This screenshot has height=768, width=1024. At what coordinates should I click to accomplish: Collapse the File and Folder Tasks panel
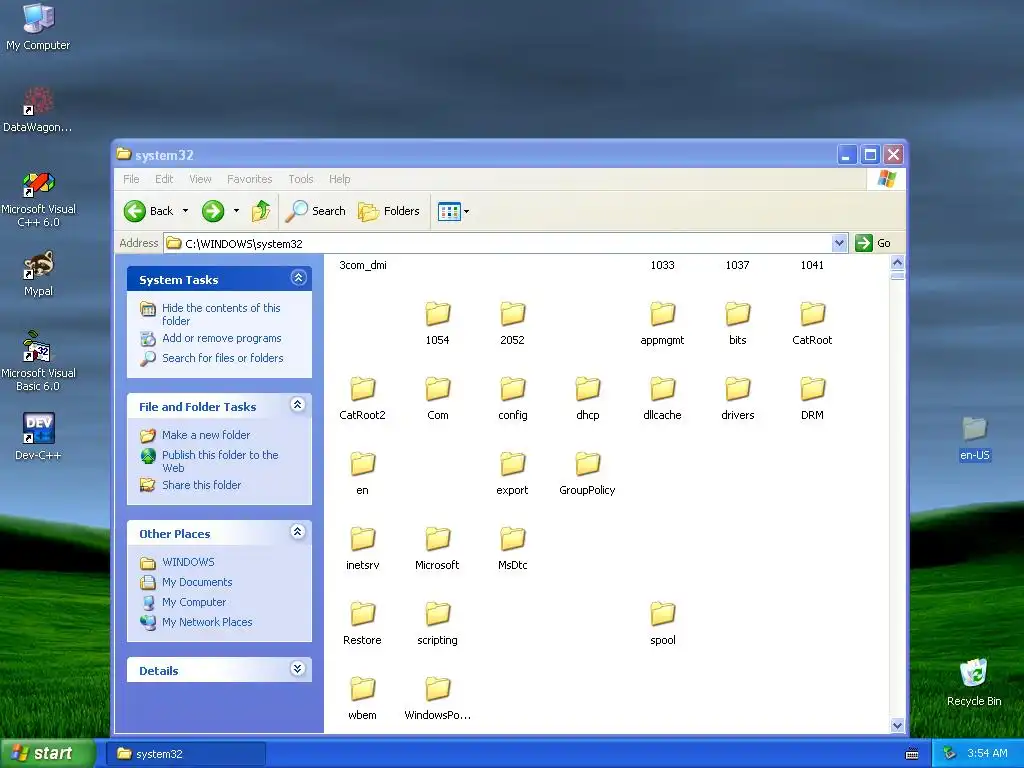point(298,405)
